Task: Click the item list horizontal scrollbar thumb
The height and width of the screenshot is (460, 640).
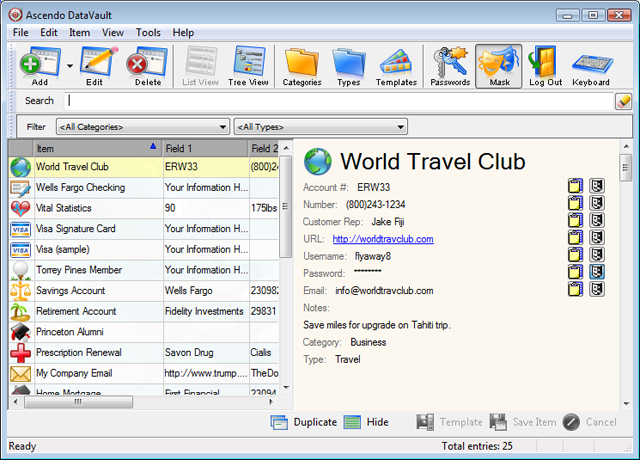Action: 78,402
